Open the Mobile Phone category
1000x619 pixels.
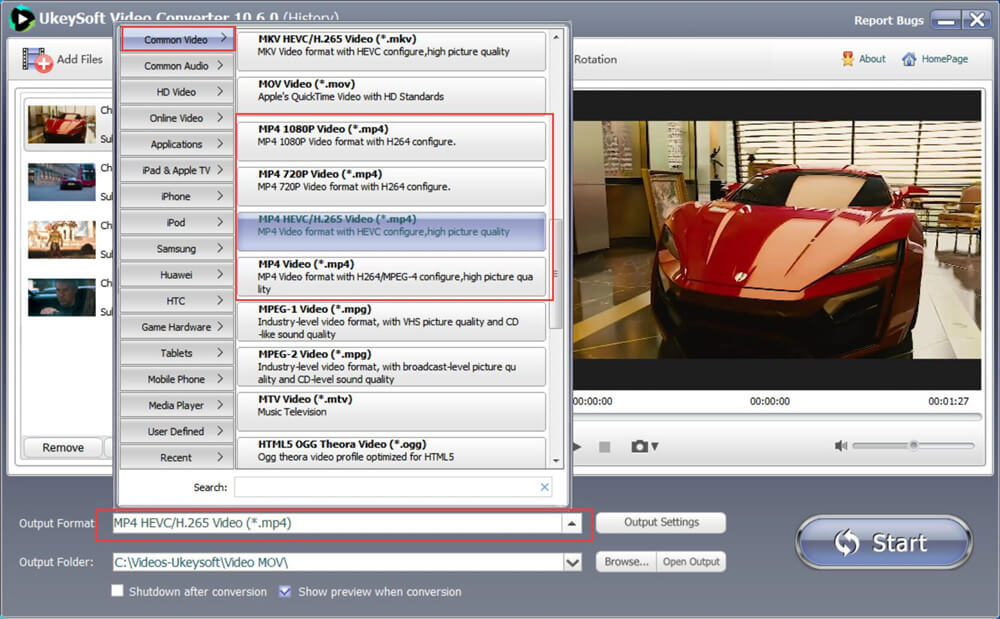click(177, 379)
